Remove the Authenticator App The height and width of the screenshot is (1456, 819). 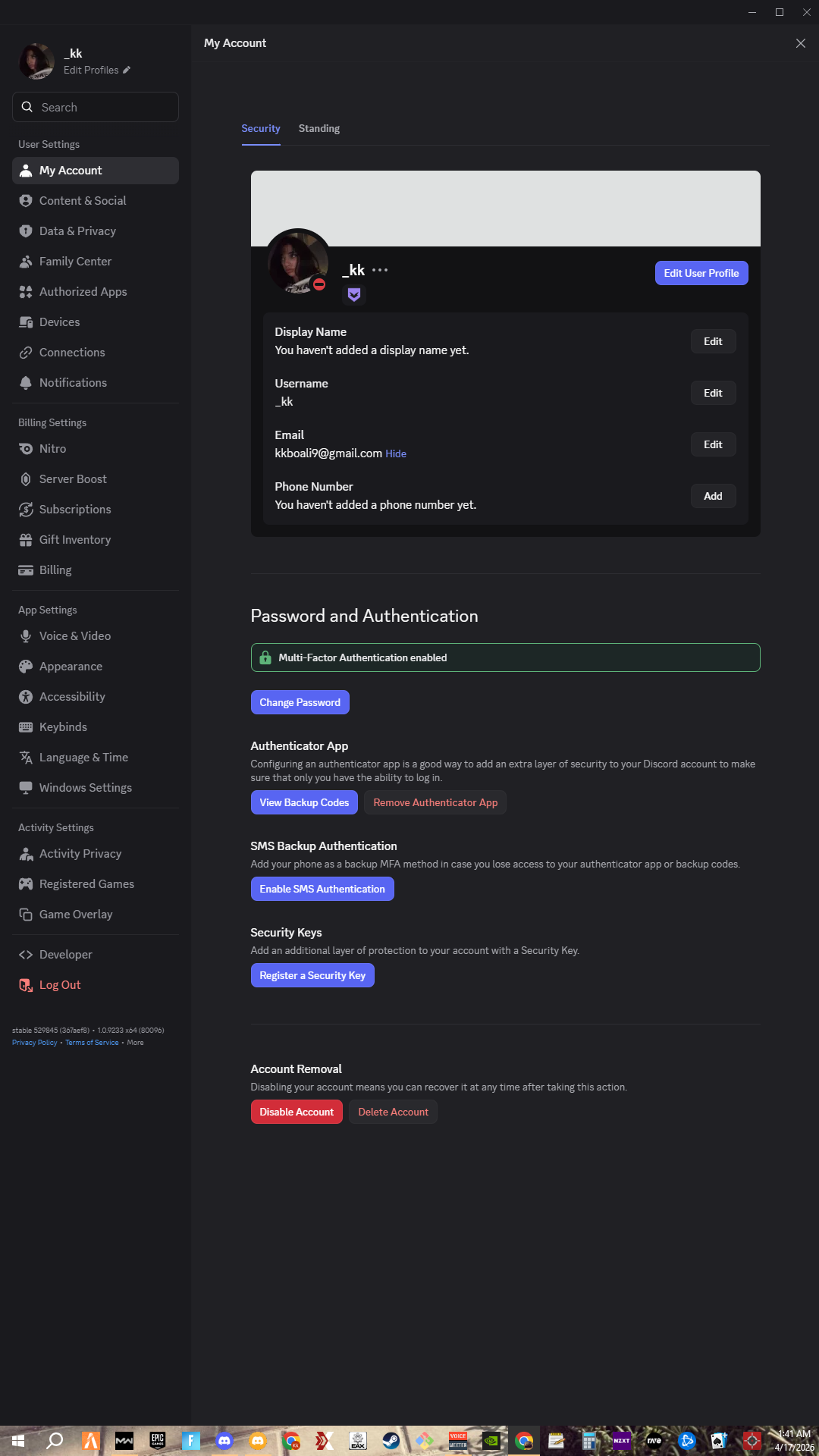[435, 802]
